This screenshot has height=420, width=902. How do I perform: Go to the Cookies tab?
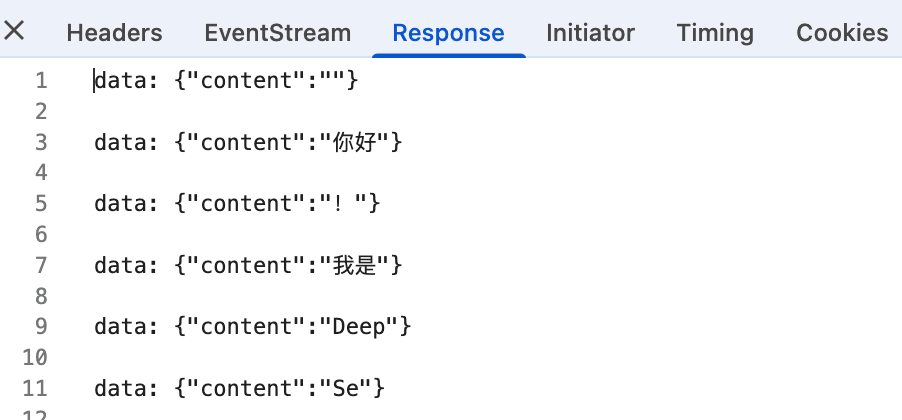click(x=842, y=33)
